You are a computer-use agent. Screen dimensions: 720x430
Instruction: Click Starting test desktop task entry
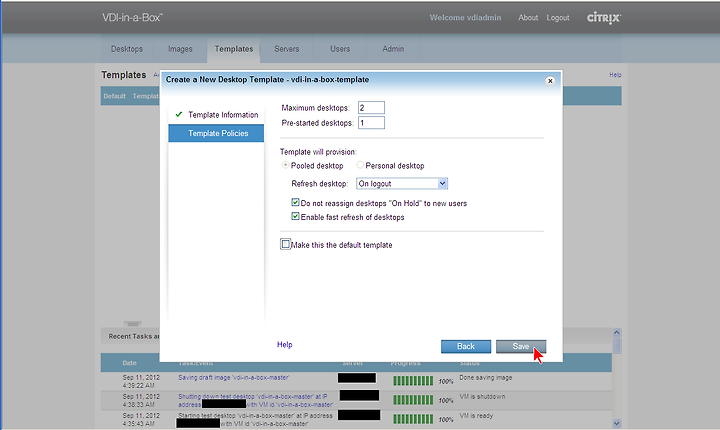coord(255,419)
